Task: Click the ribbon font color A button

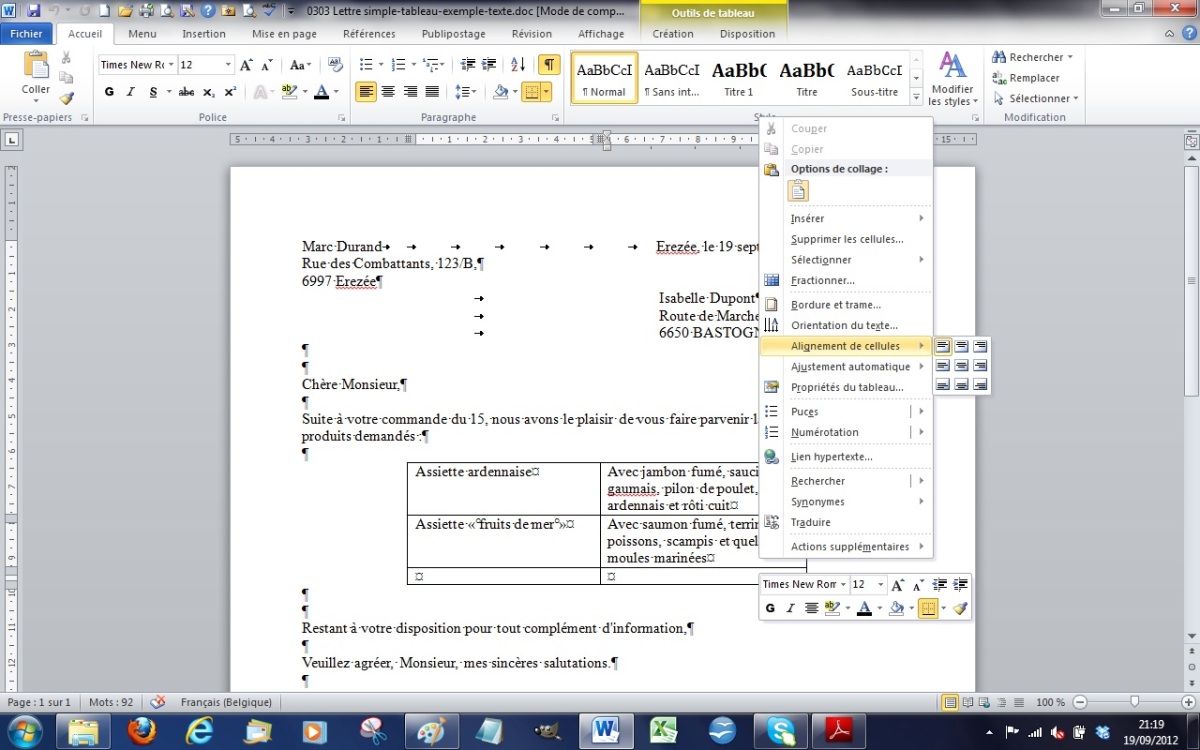Action: pos(320,92)
